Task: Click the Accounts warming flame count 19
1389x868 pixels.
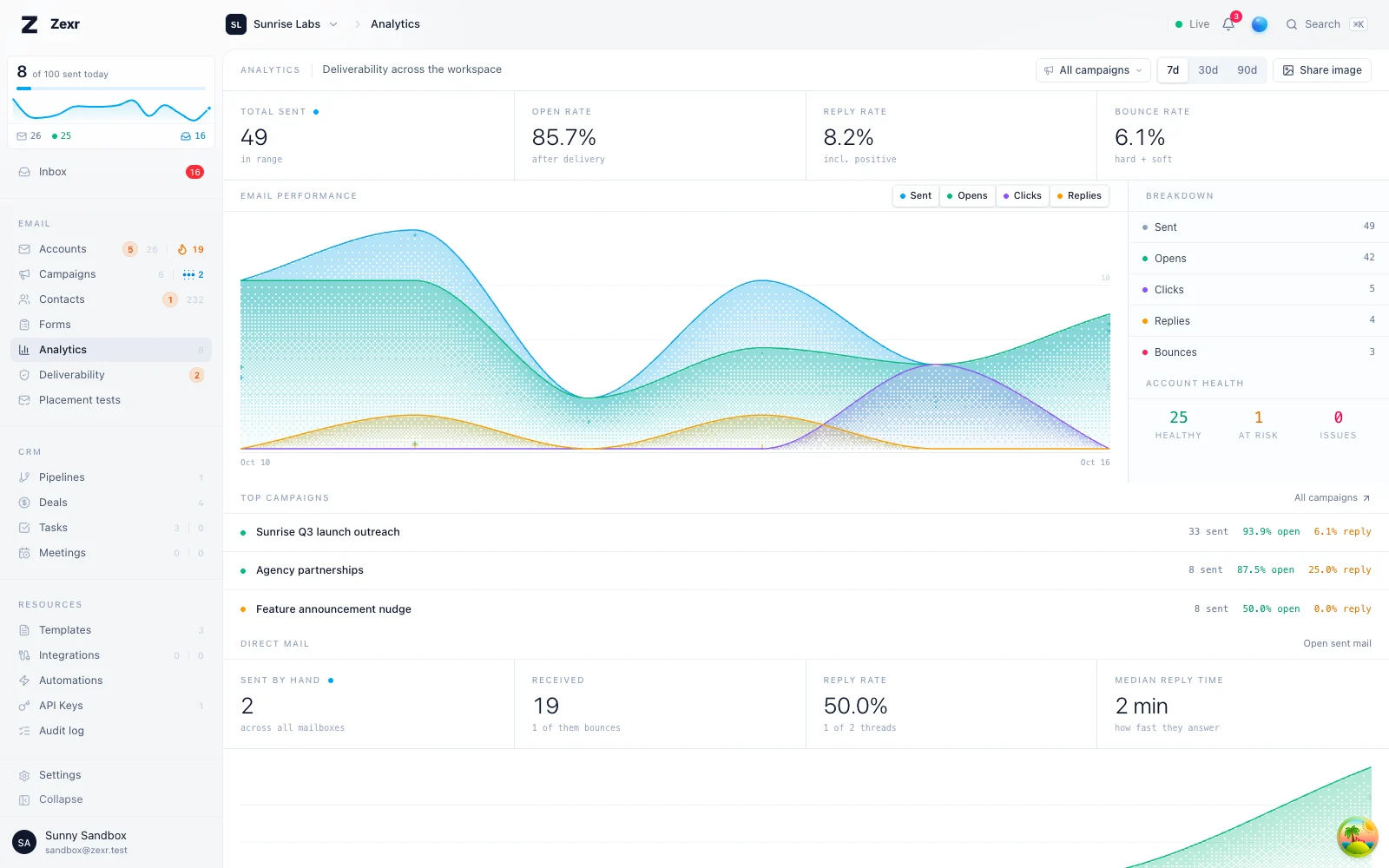Action: click(191, 250)
